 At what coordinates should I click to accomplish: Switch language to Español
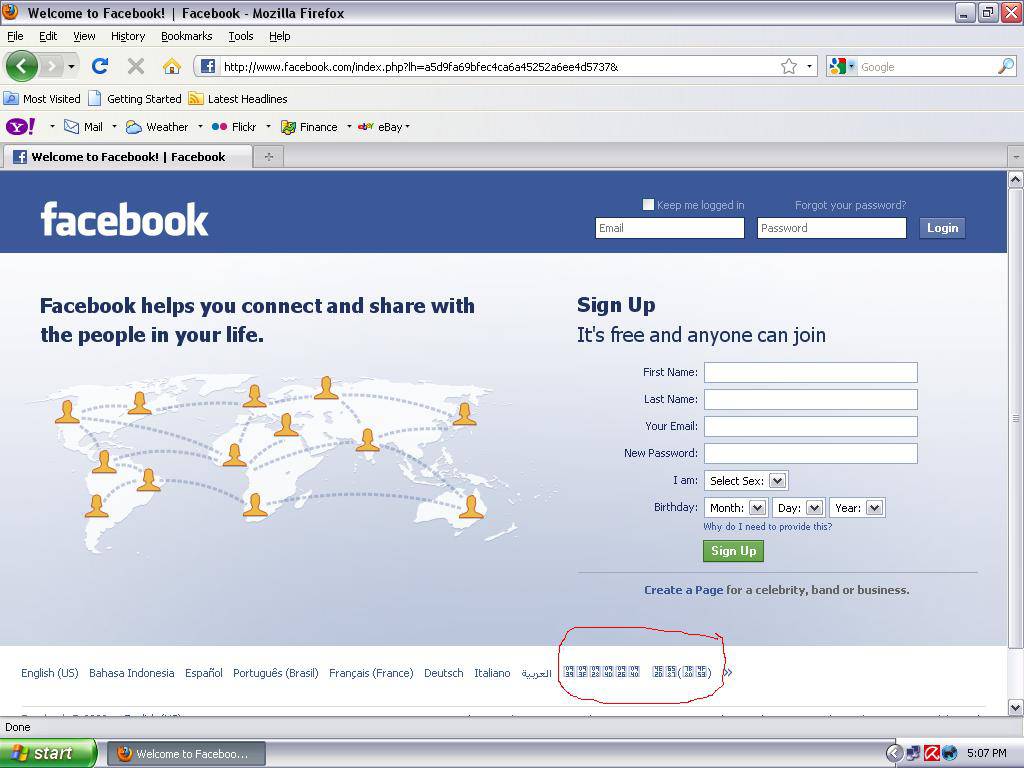[x=204, y=673]
